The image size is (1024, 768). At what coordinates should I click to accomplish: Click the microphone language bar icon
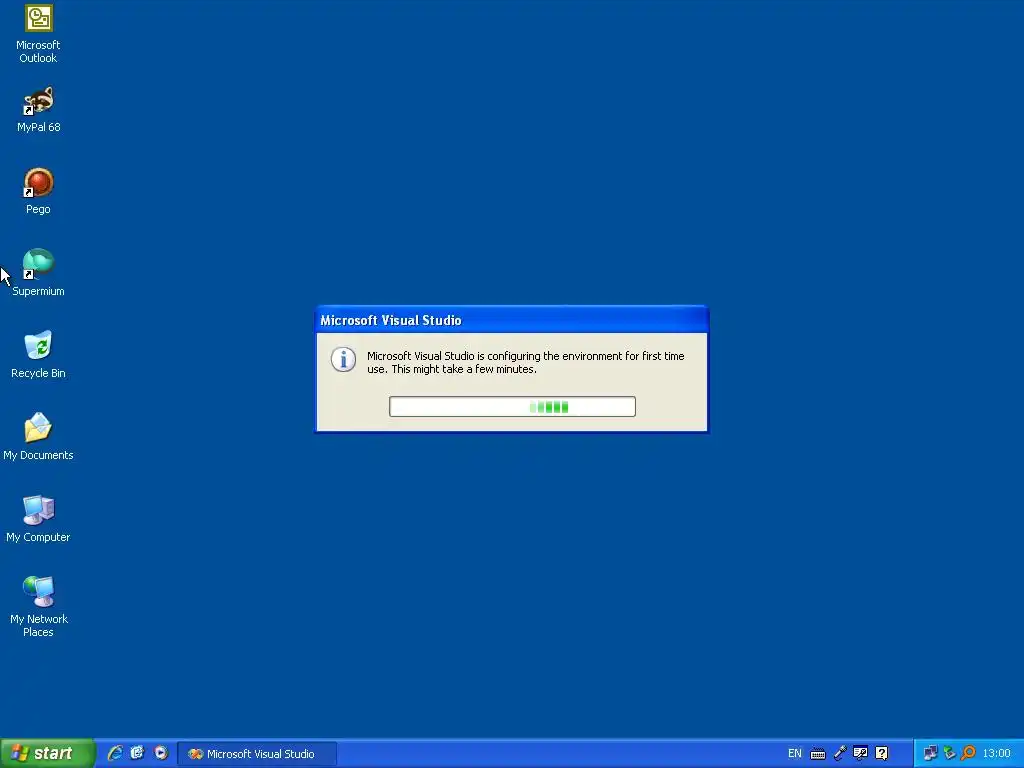840,754
